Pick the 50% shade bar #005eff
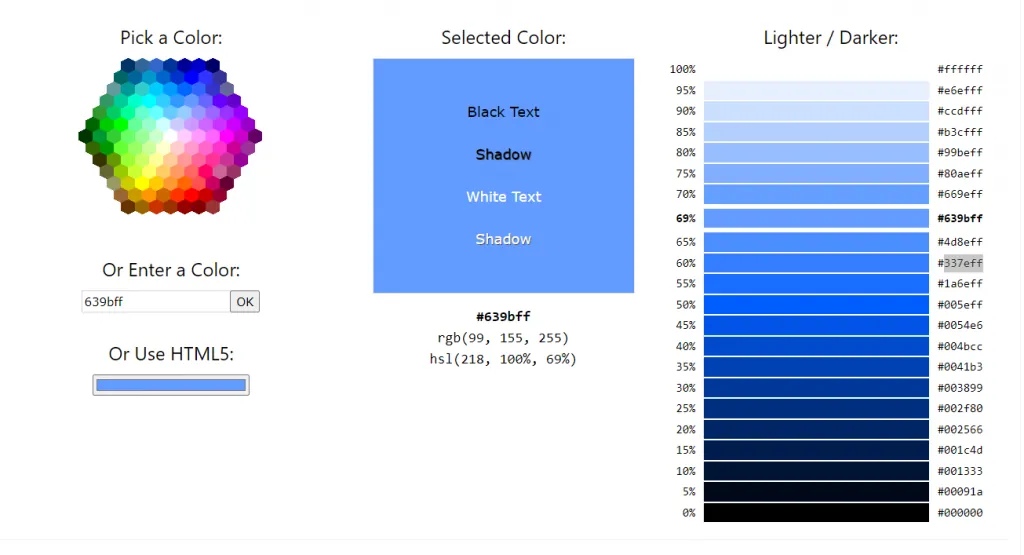1024x555 pixels. tap(816, 304)
